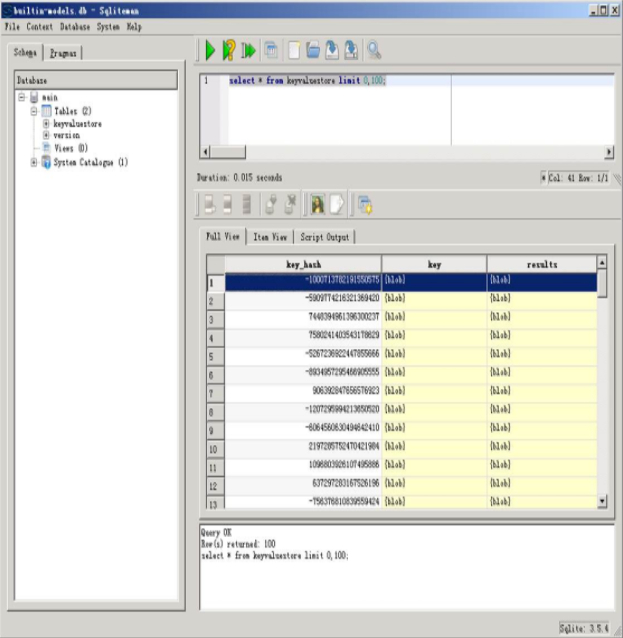This screenshot has width=623, height=638.
Task: Select System Catalogue (1) in tree
Action: [x=90, y=162]
